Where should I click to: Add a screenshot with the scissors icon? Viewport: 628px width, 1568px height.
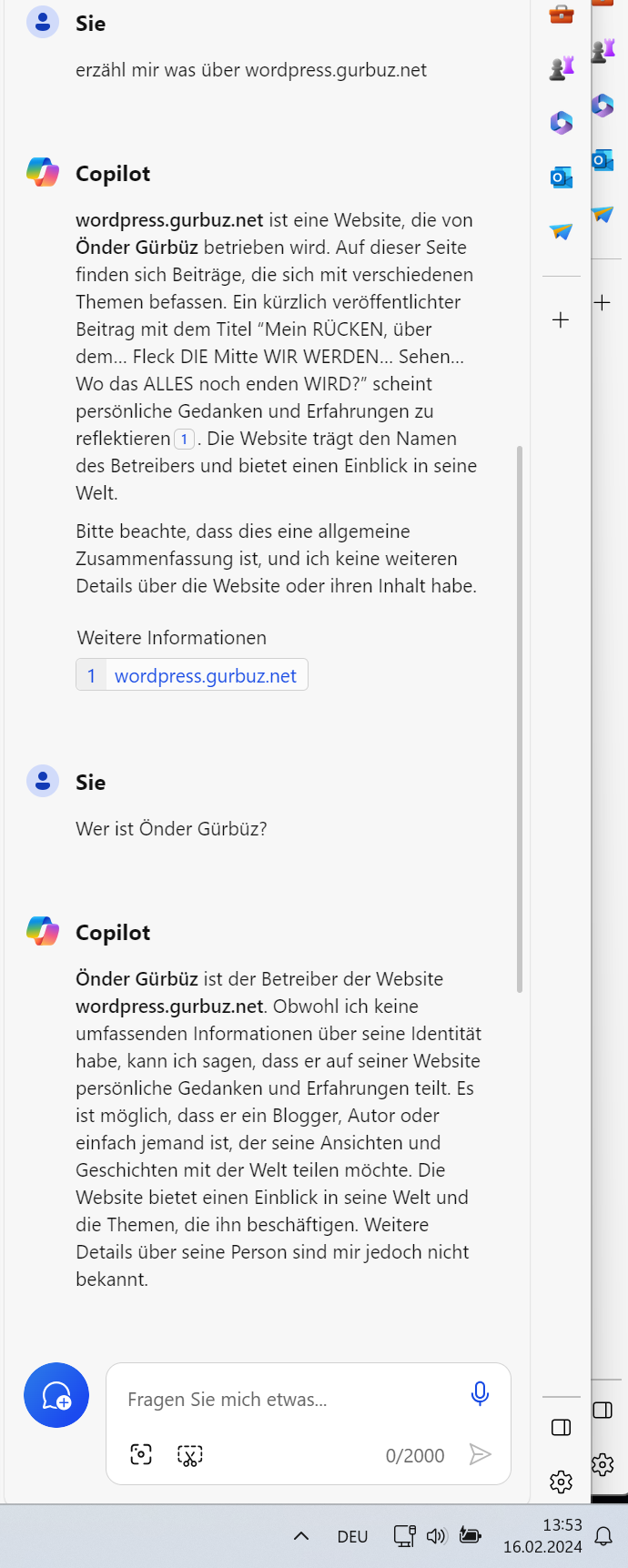tap(189, 1455)
